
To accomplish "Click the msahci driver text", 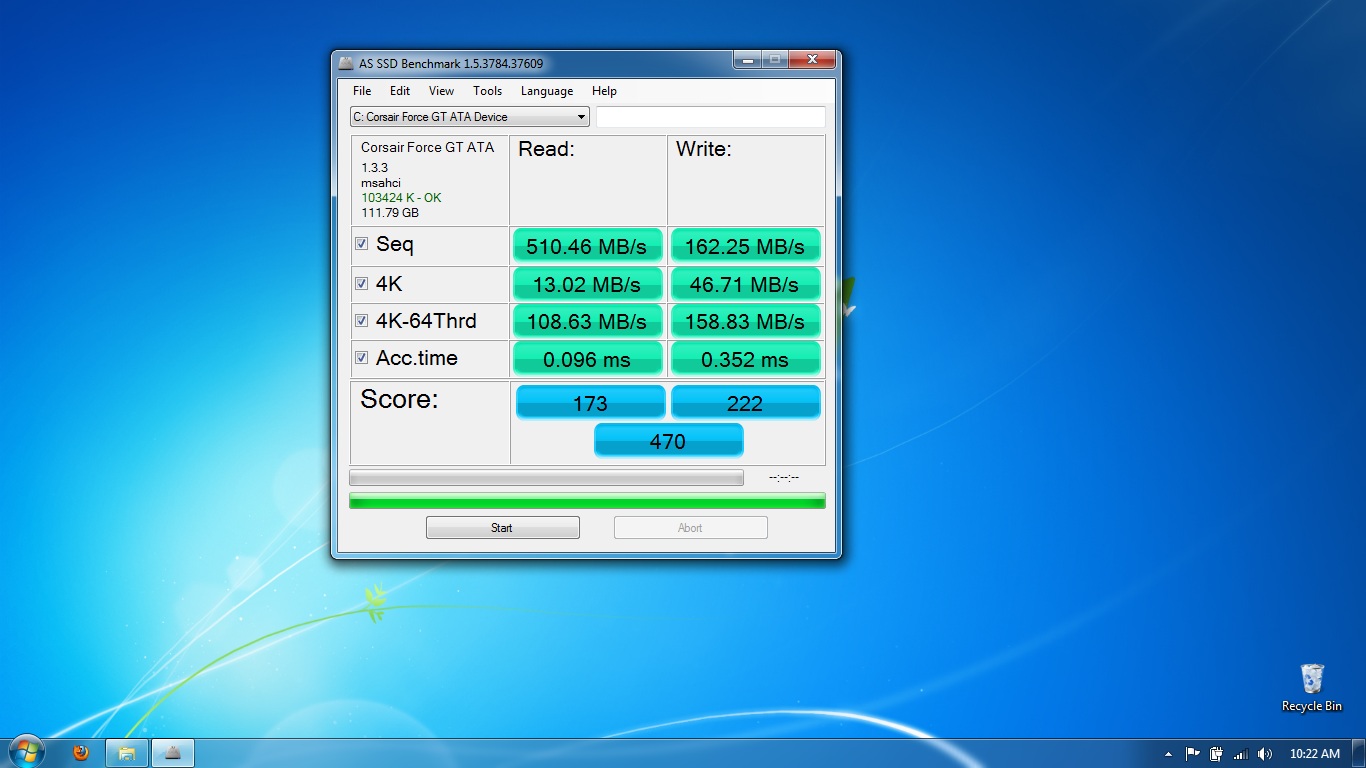I will pyautogui.click(x=381, y=183).
